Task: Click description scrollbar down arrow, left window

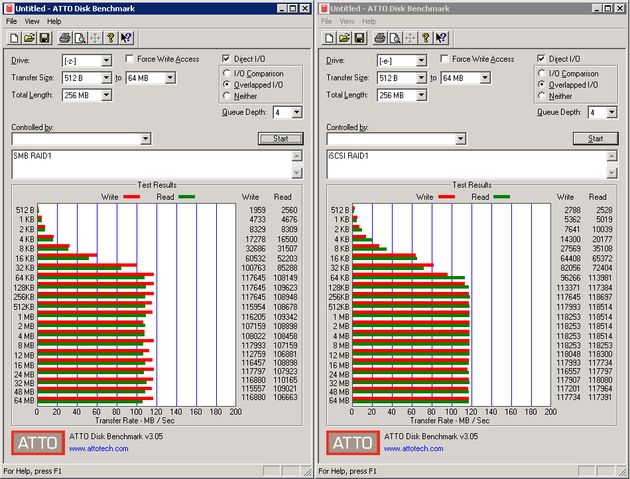Action: (x=297, y=173)
